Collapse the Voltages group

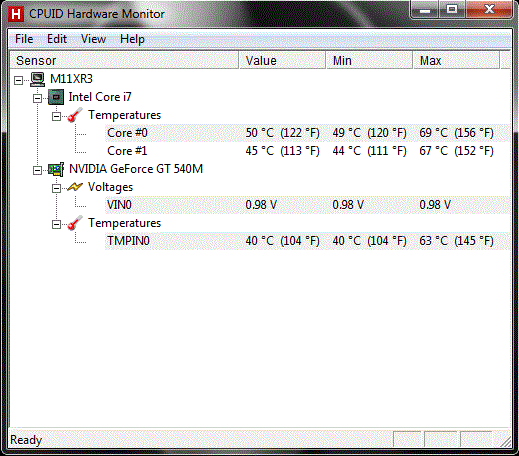[x=56, y=188]
